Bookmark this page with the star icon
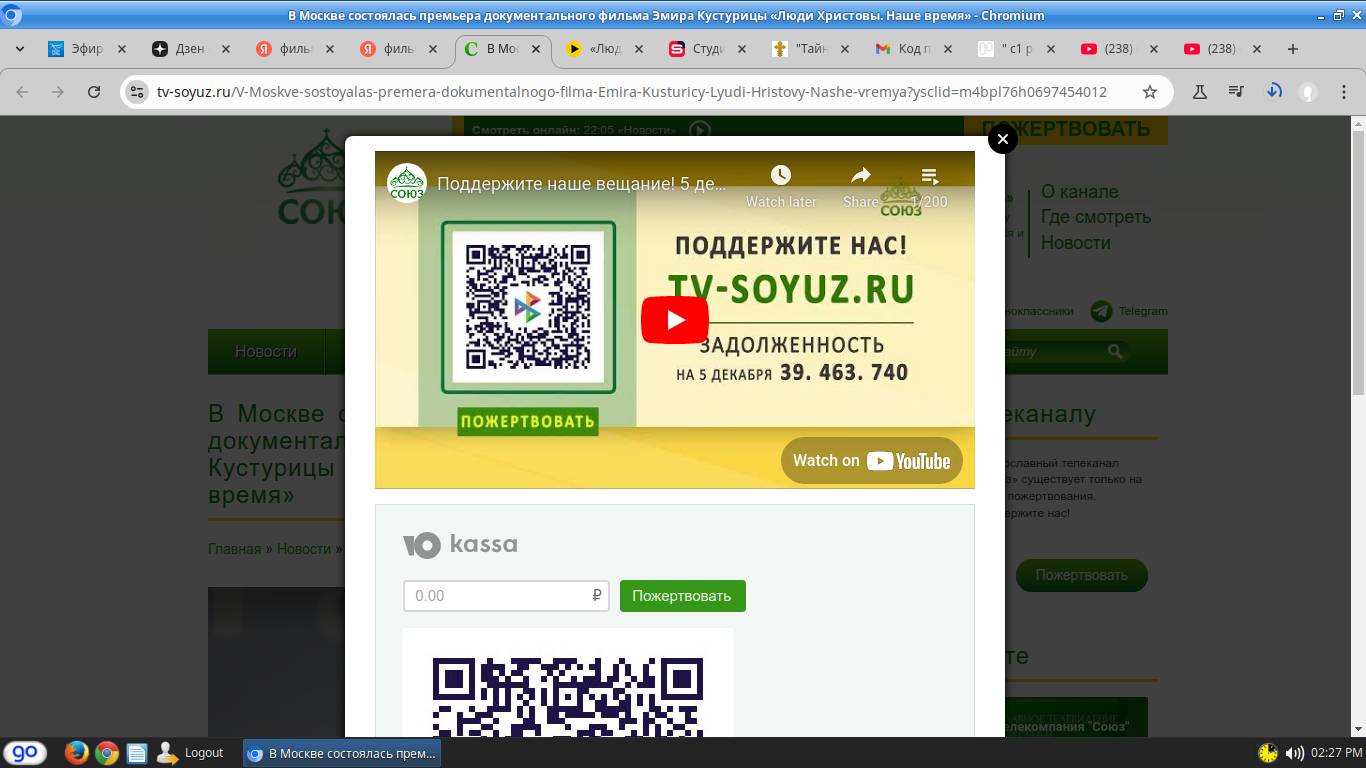The image size is (1366, 768). pos(1150,92)
